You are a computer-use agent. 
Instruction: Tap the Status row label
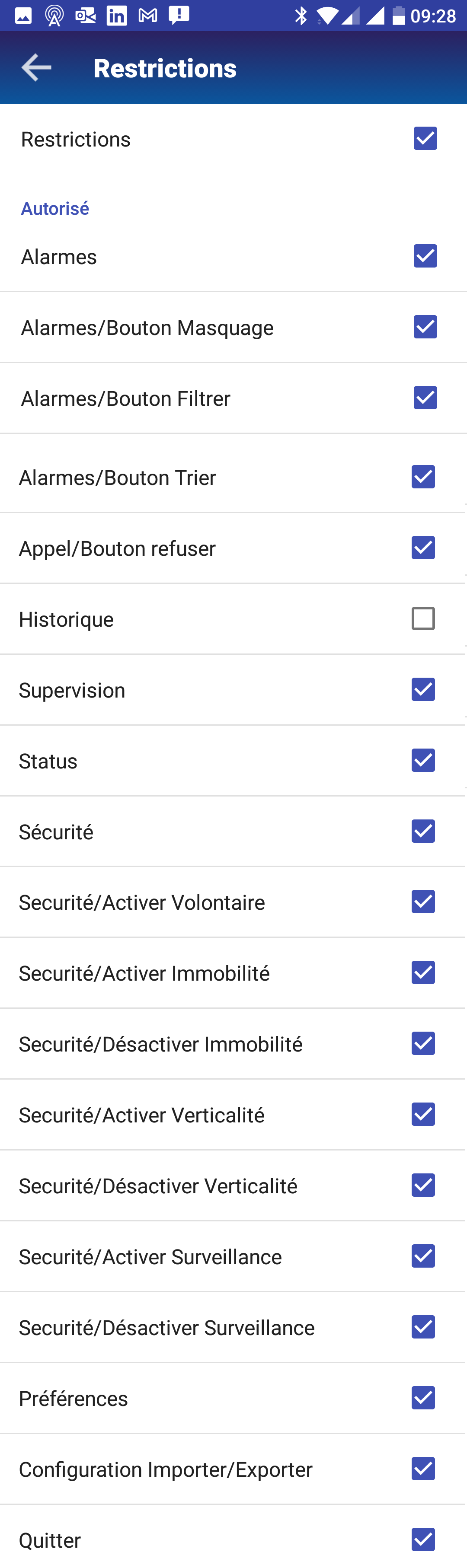tap(48, 761)
